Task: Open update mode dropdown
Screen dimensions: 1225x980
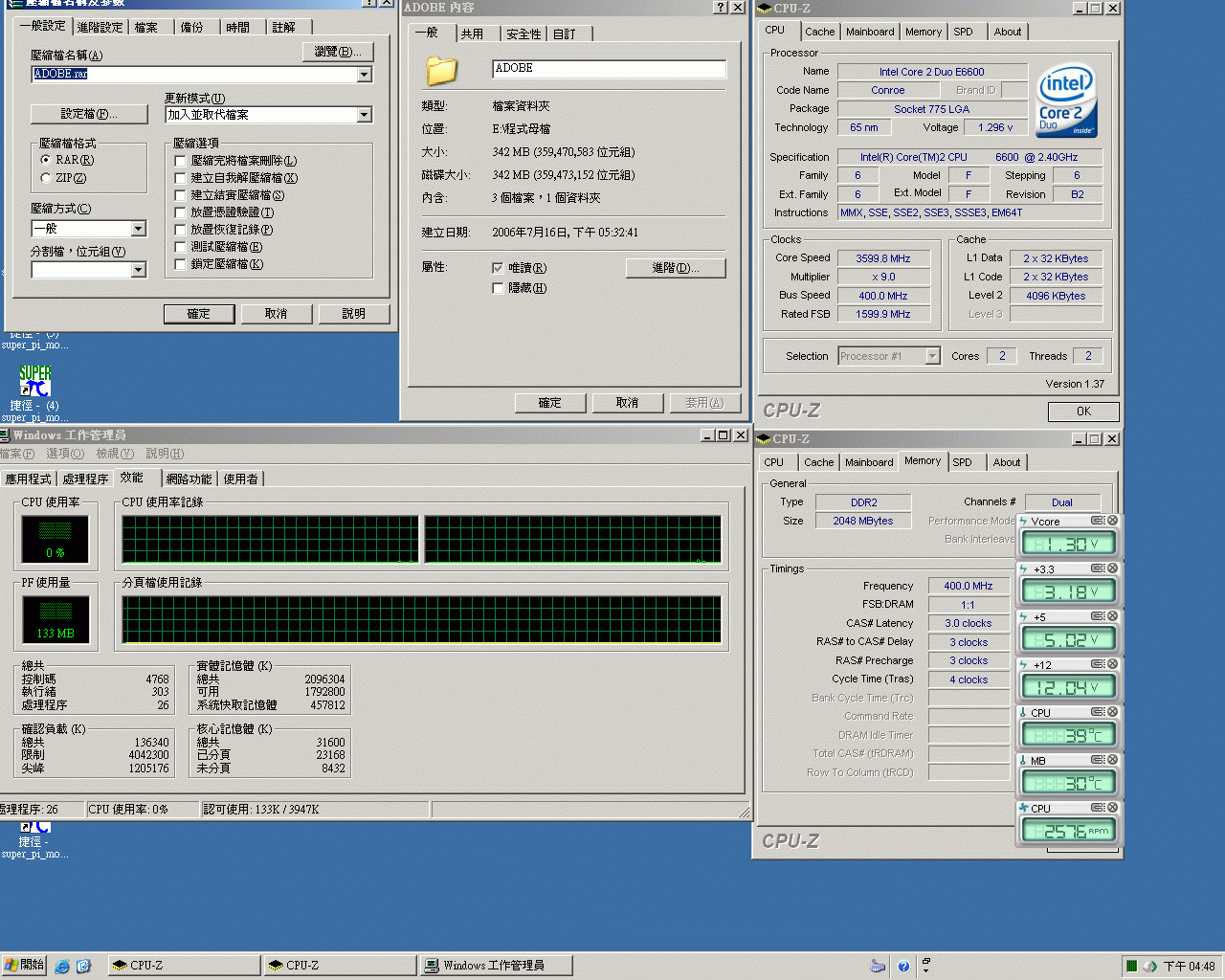Action: point(364,115)
